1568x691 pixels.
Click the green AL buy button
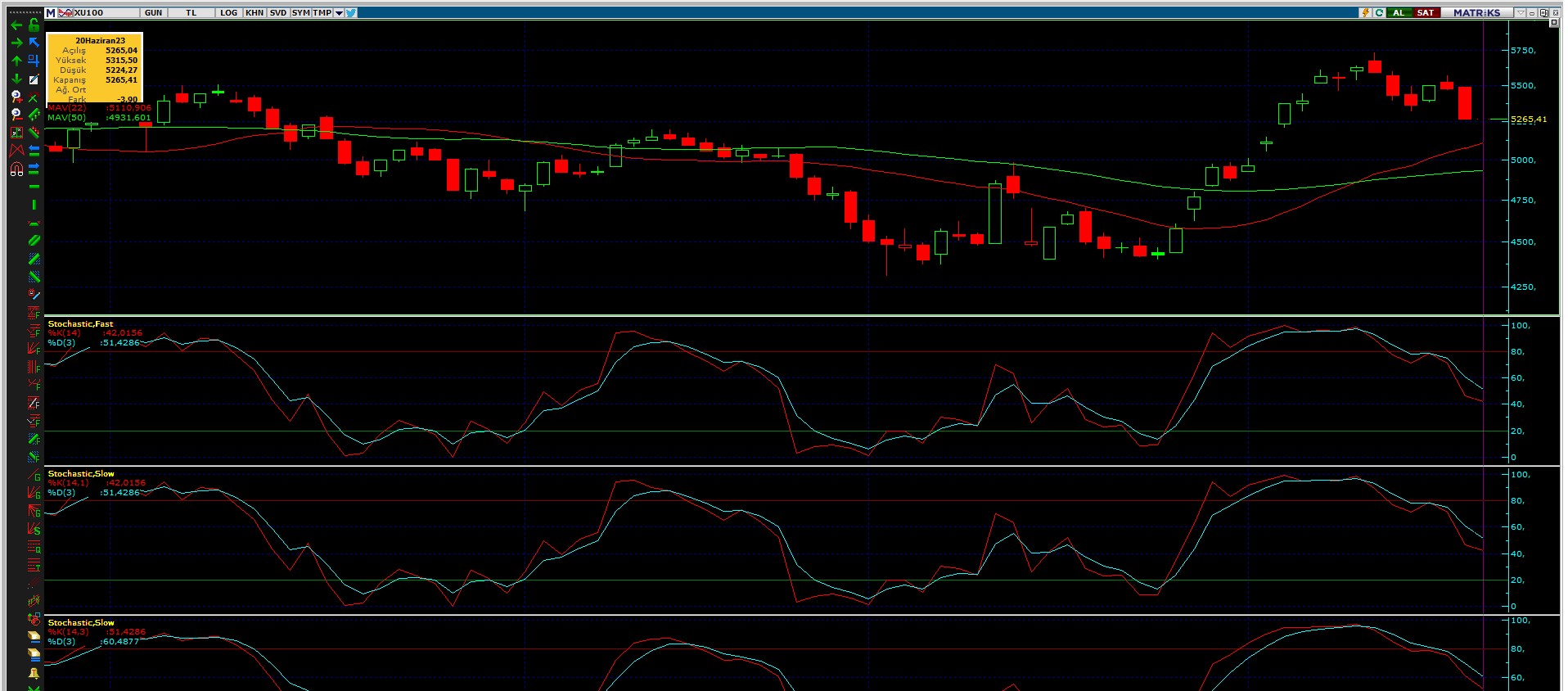click(1399, 13)
